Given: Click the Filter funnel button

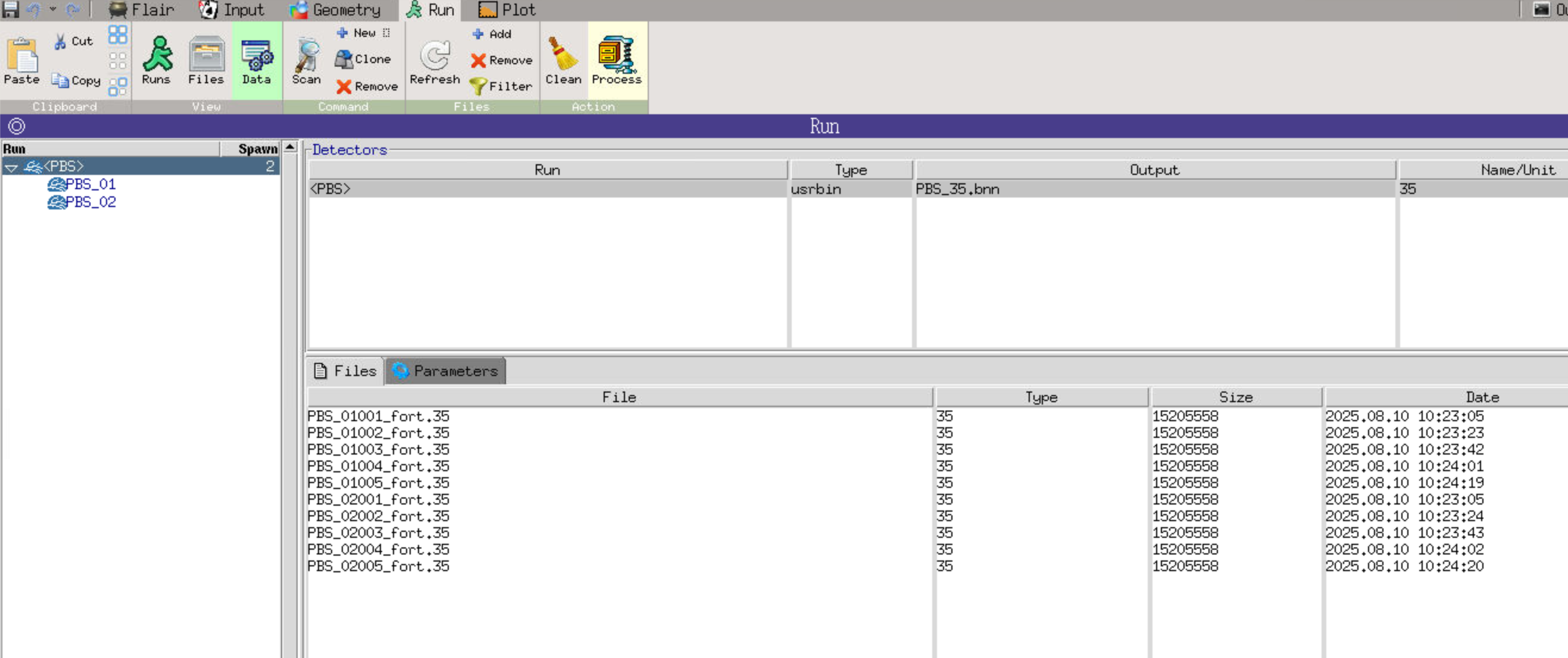Looking at the screenshot, I should (502, 86).
